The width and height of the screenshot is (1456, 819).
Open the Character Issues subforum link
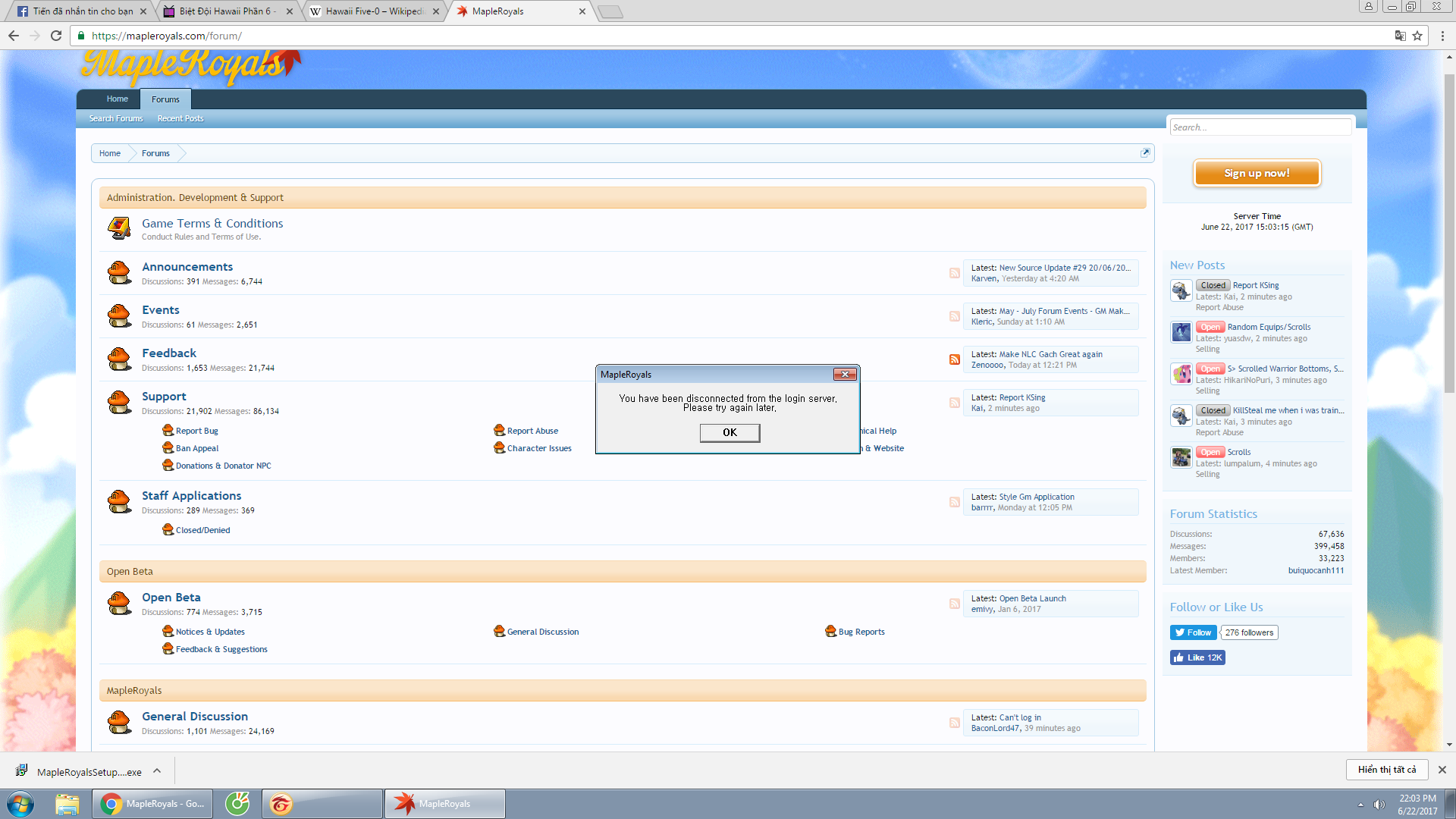[x=539, y=448]
